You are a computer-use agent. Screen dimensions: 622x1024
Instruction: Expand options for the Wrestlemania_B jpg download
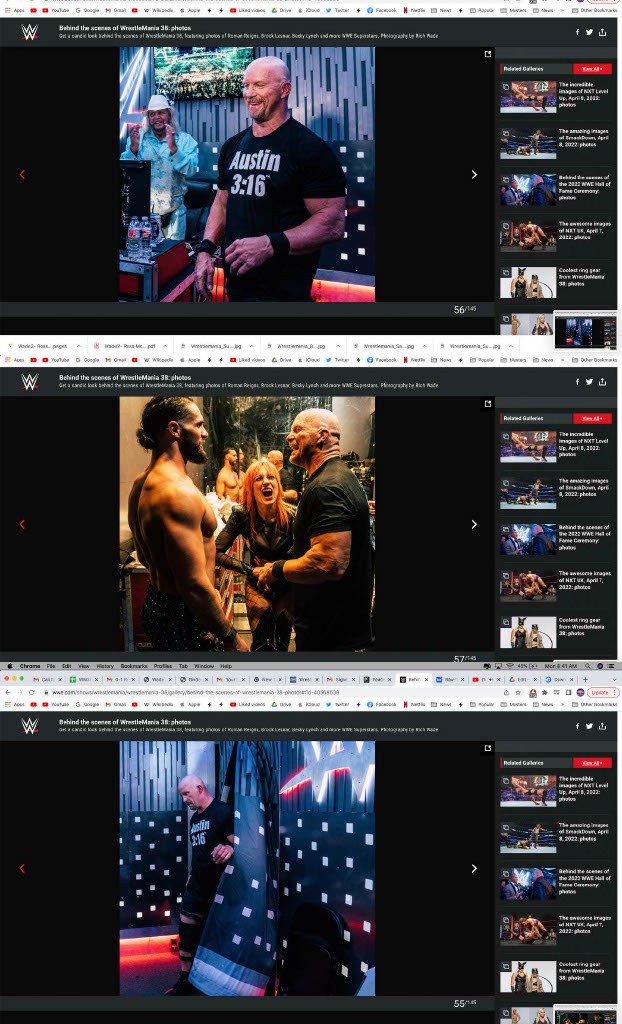point(337,346)
